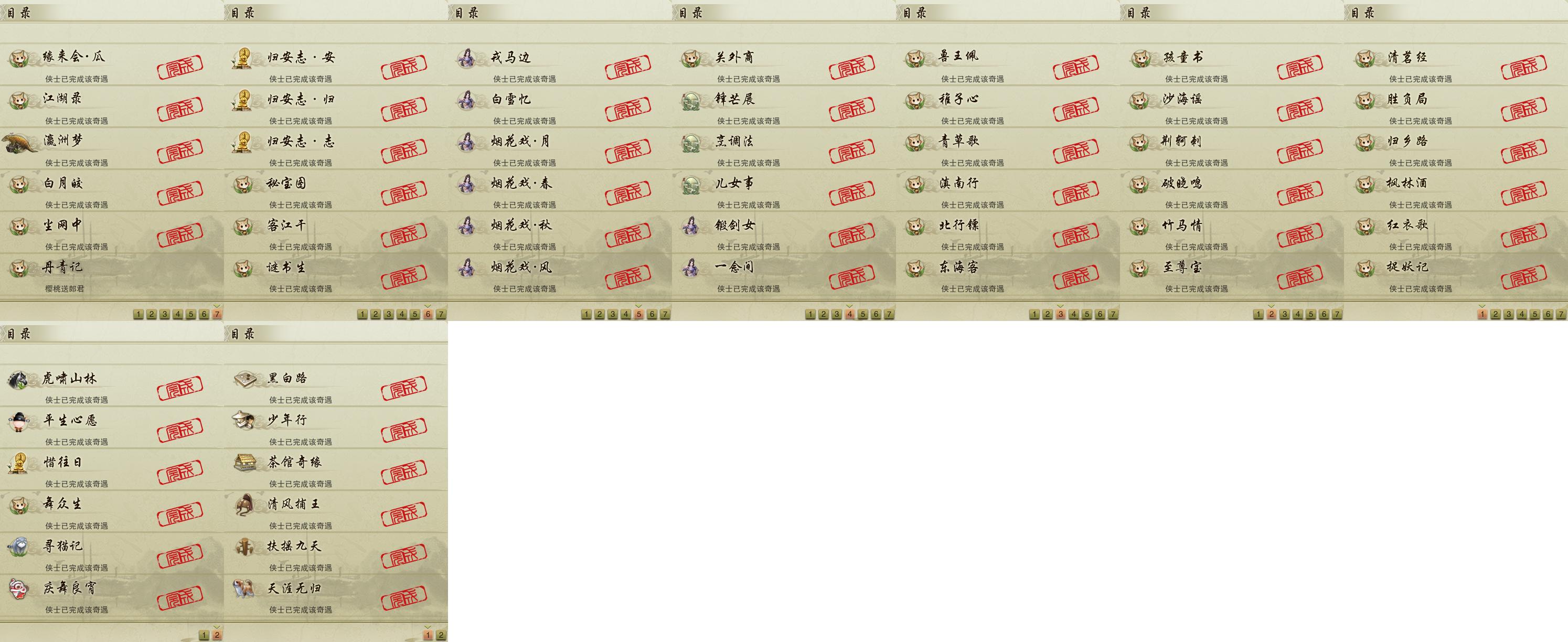Viewport: 1568px width, 642px height.
Task: Click the ink horse icon beside 虎啸山林
Action: pos(18,380)
